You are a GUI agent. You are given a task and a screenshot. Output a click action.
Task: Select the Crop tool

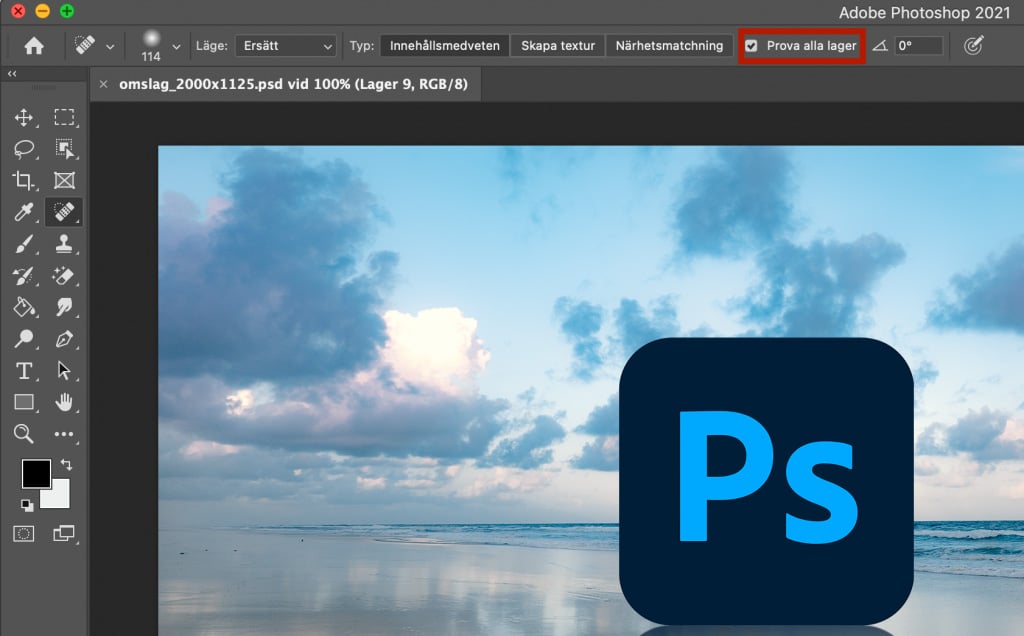pos(25,181)
